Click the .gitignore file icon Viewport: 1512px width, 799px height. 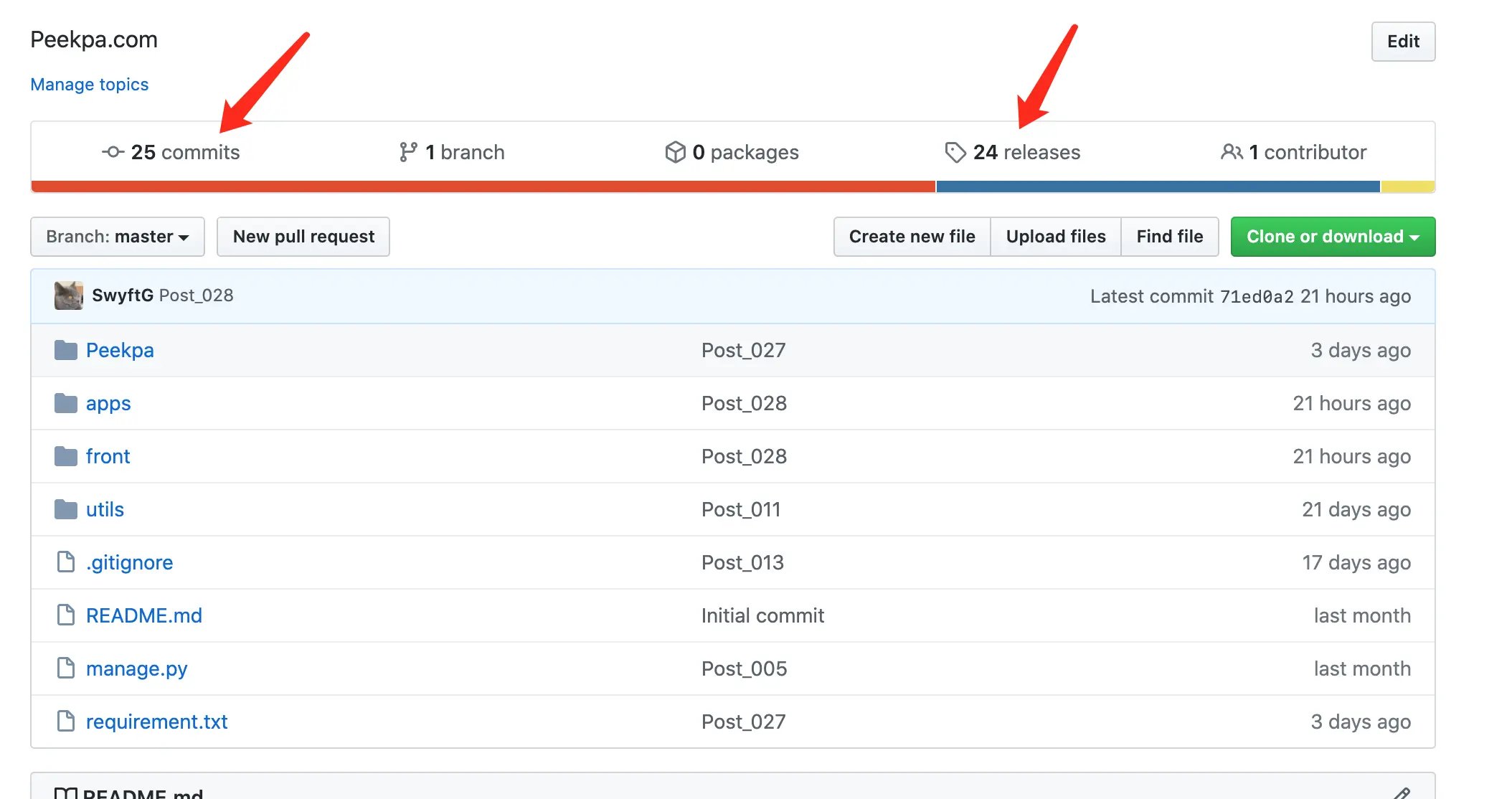(66, 562)
